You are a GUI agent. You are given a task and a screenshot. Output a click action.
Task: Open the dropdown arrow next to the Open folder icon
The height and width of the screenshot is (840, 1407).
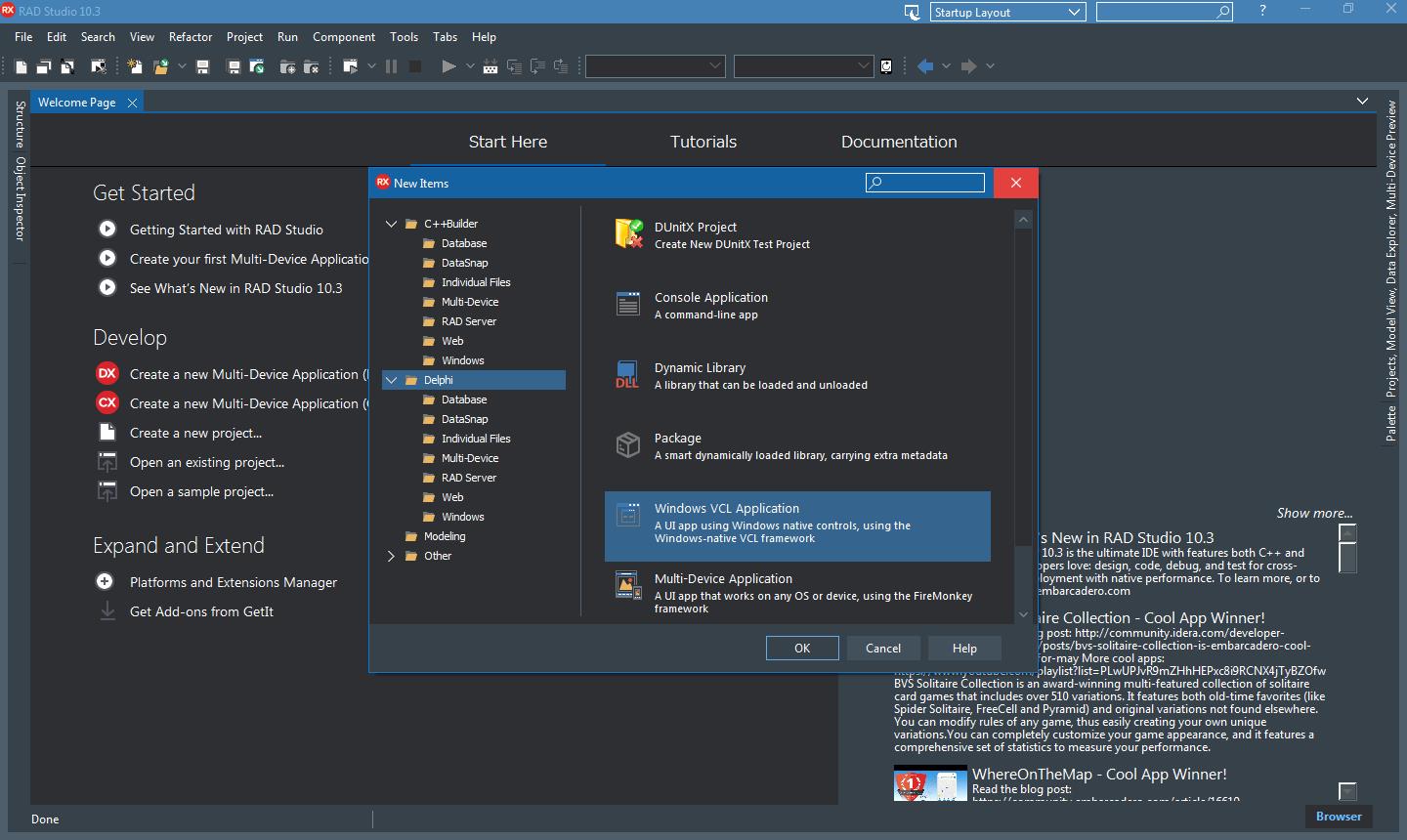182,66
